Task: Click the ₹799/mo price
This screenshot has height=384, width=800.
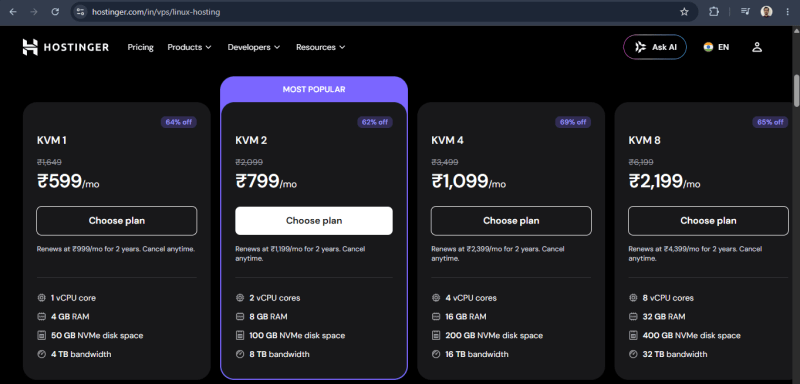Action: 266,181
